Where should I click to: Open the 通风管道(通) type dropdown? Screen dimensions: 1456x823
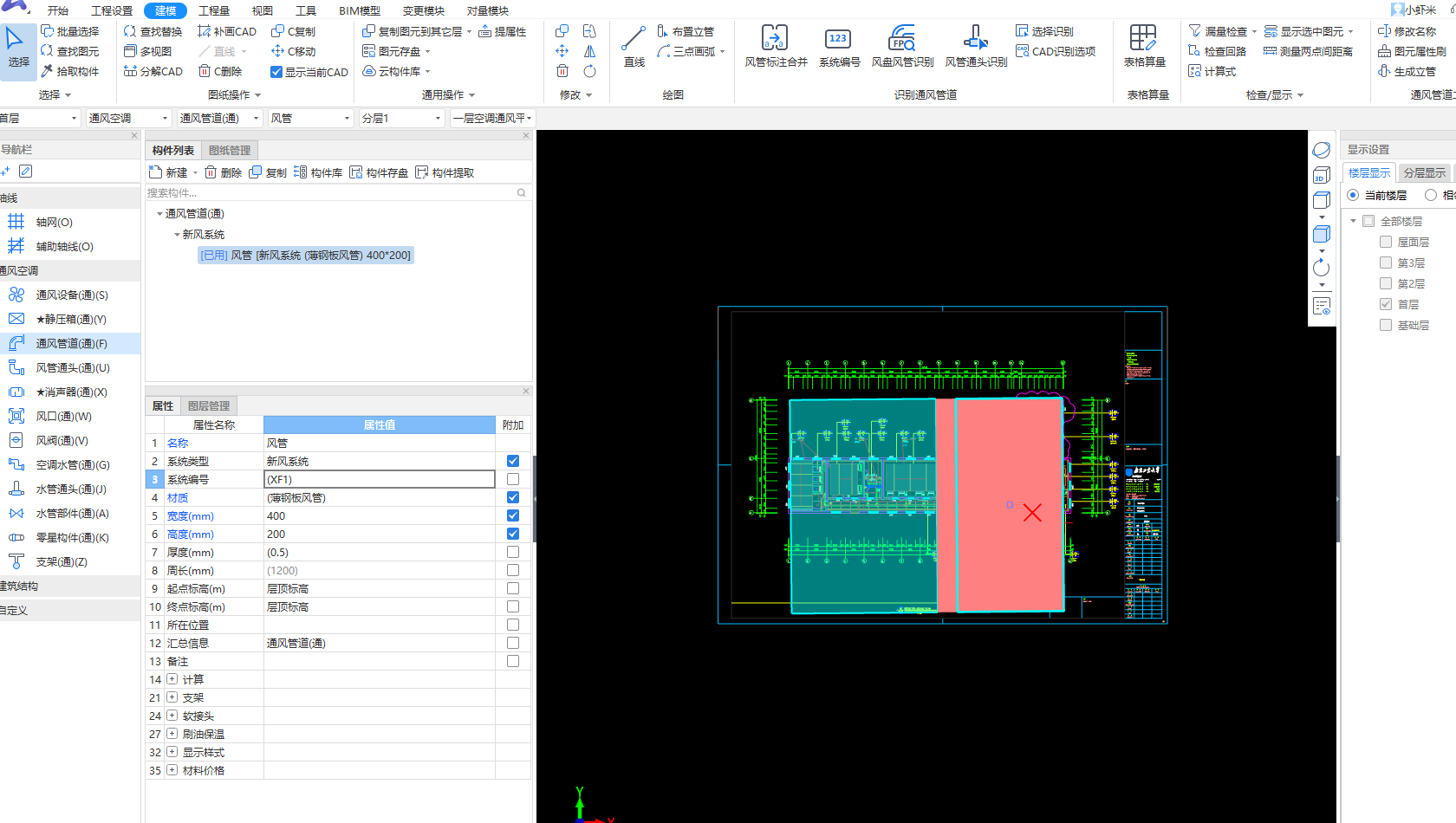click(x=219, y=118)
